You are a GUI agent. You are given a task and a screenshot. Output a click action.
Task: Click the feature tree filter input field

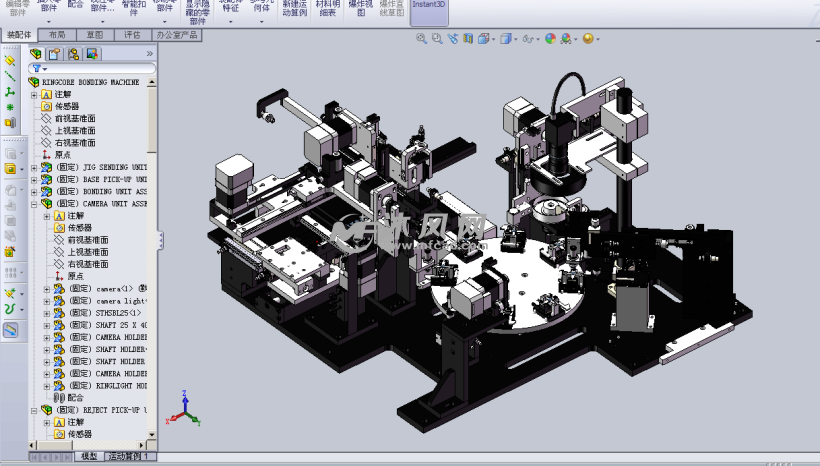[x=95, y=69]
